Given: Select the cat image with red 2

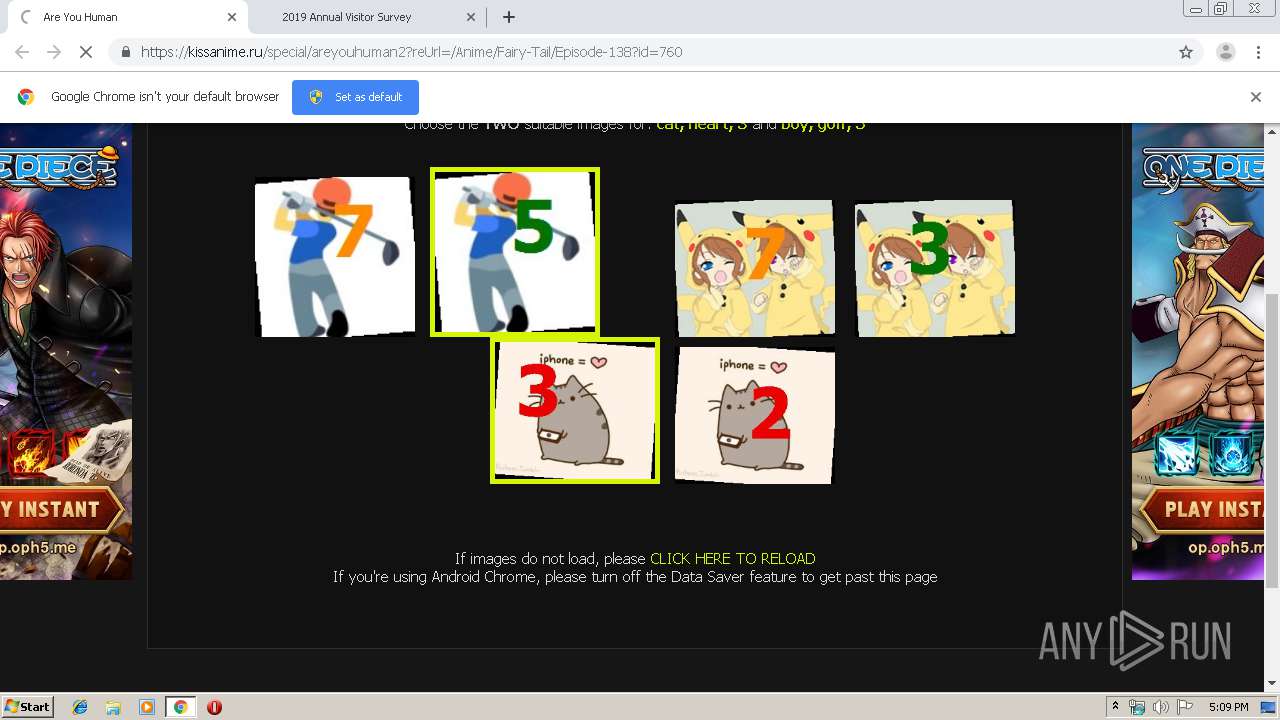Looking at the screenshot, I should coord(755,415).
